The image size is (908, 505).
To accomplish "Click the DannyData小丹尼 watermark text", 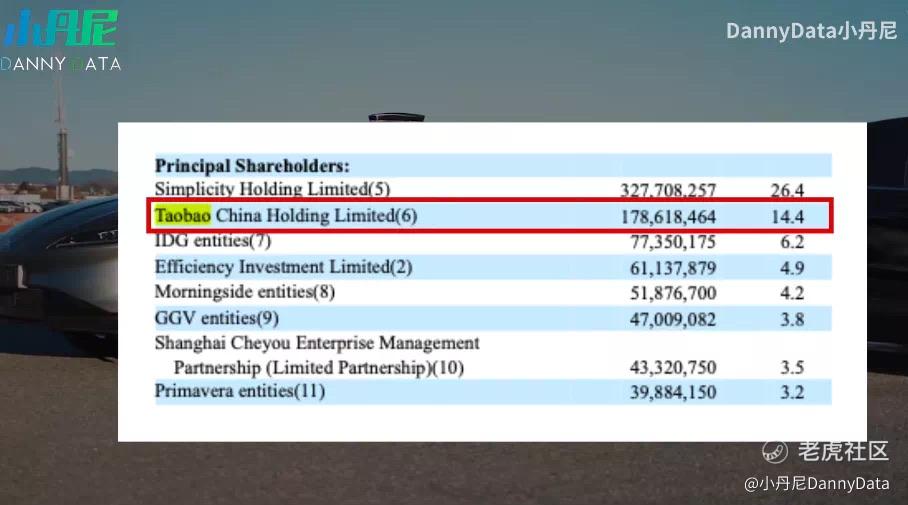I will [x=811, y=31].
